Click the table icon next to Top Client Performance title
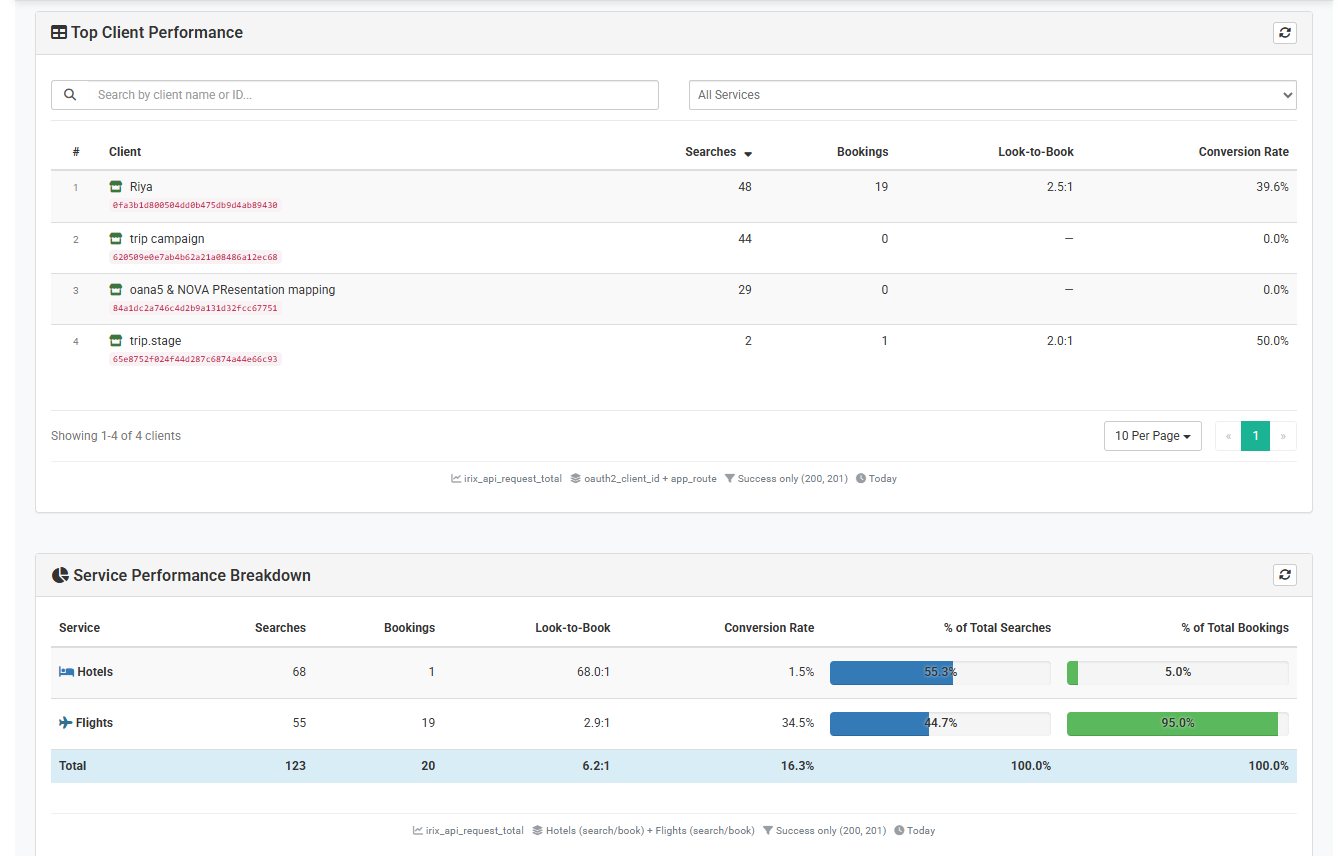This screenshot has height=856, width=1337. click(x=58, y=31)
